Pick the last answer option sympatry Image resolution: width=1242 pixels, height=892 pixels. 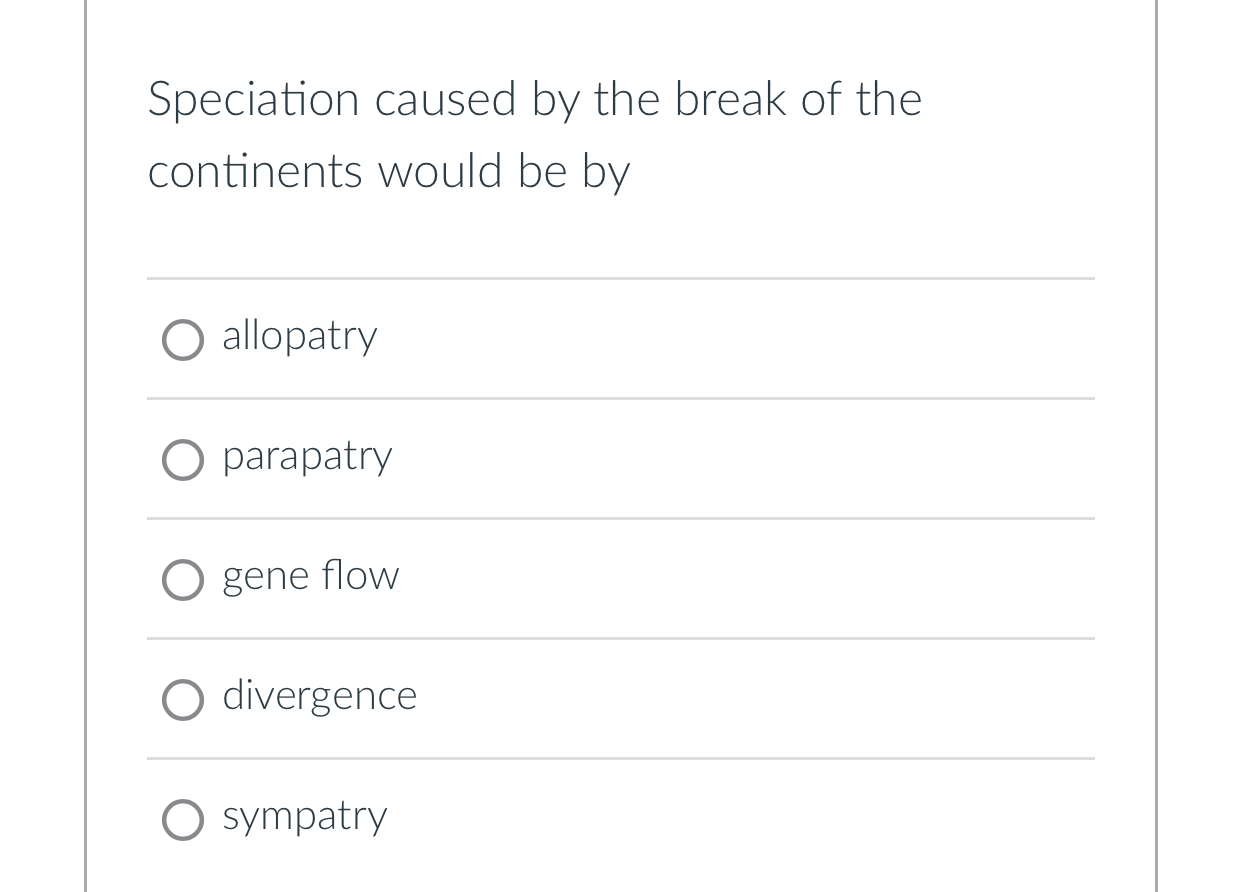click(183, 820)
